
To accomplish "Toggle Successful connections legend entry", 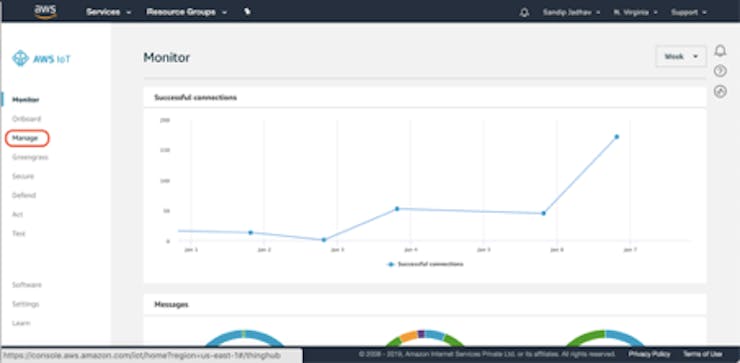I will 425,264.
